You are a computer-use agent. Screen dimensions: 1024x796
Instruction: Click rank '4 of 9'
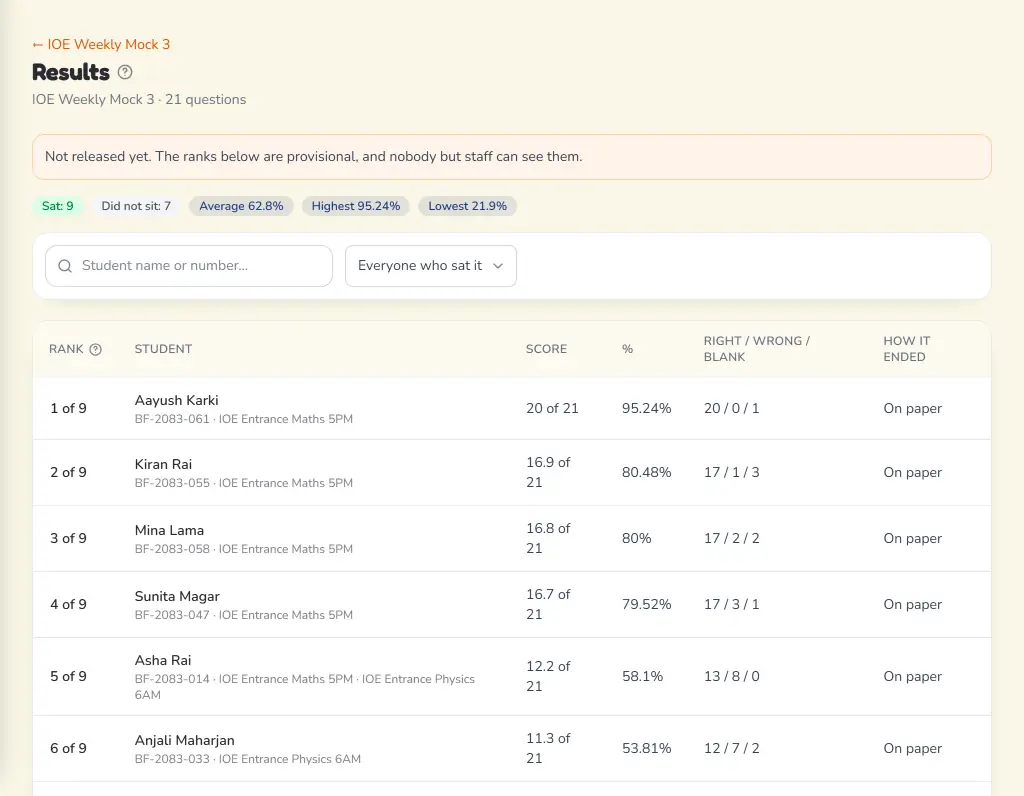[68, 604]
